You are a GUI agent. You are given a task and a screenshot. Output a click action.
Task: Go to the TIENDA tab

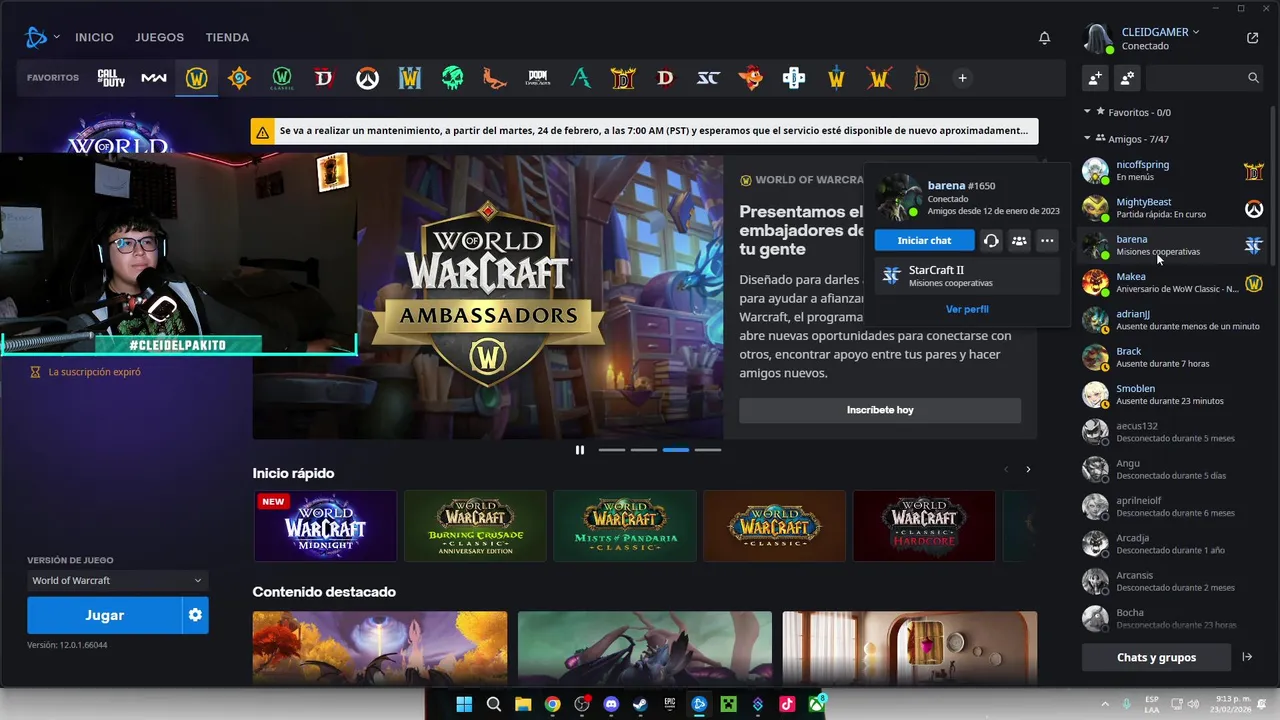click(227, 37)
